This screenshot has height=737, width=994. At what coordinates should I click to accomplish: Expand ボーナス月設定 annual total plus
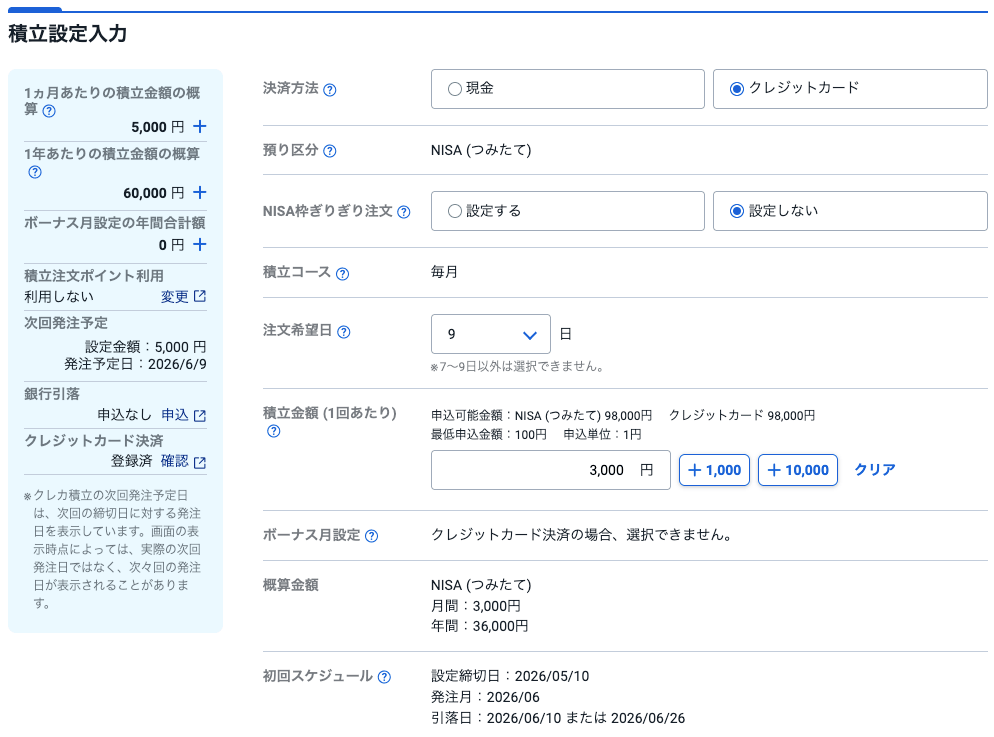point(199,245)
